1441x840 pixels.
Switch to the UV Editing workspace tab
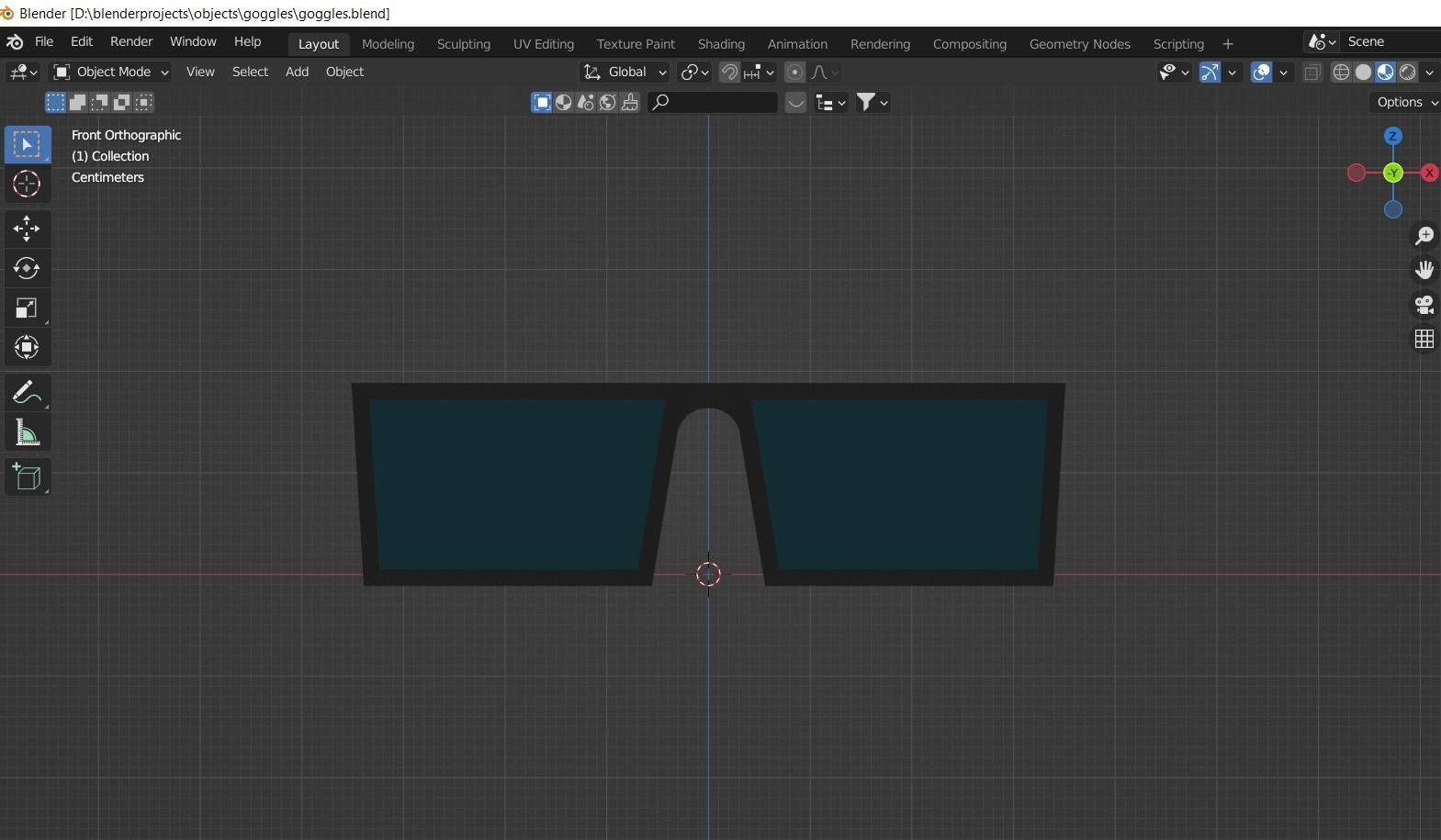coord(544,44)
